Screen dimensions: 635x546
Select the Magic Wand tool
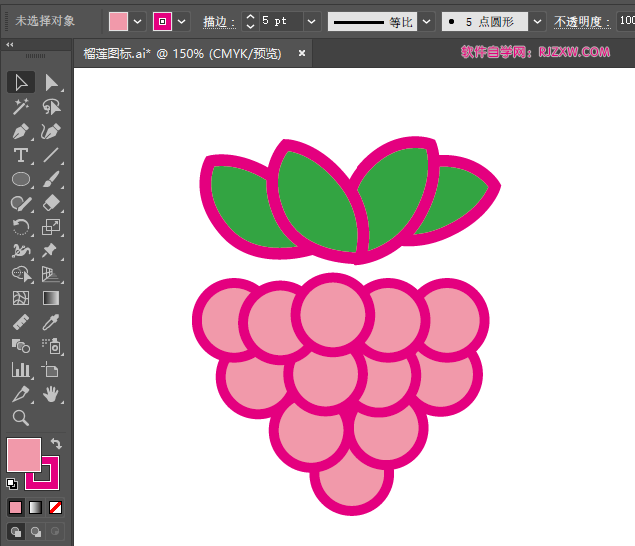point(20,107)
